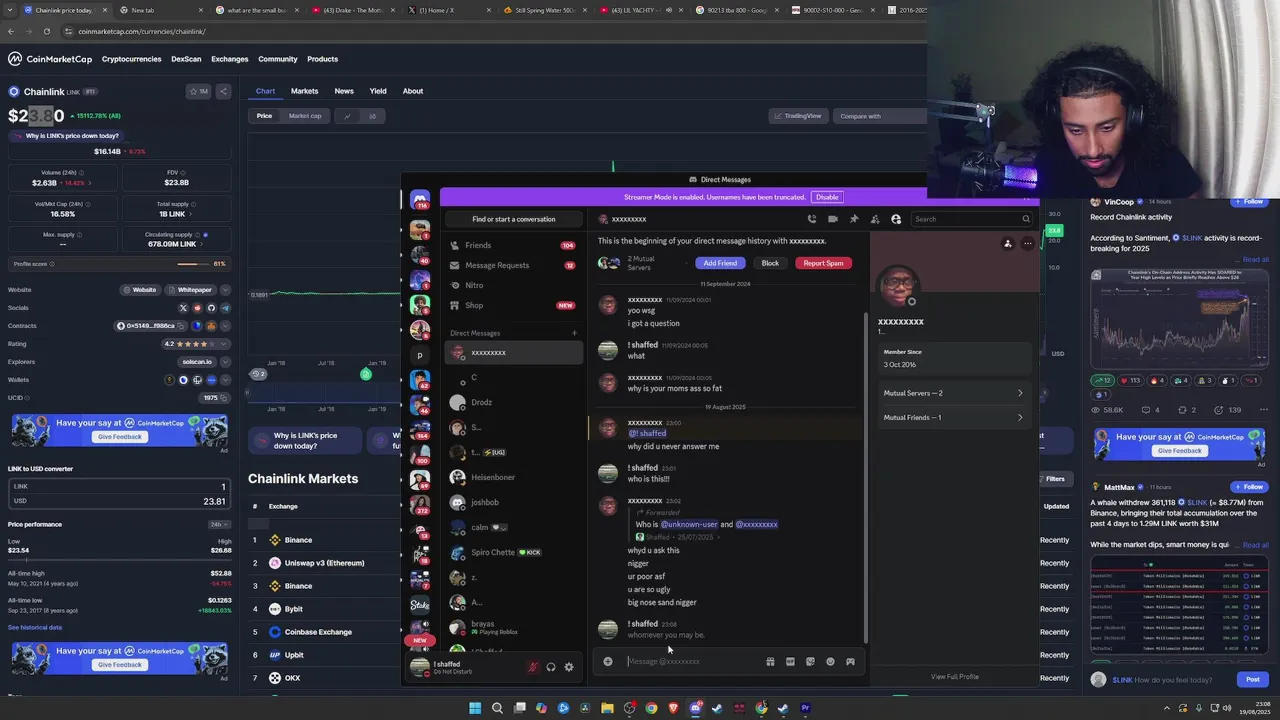1280x720 pixels.
Task: Open Windows Start menu on taskbar
Action: (475, 708)
